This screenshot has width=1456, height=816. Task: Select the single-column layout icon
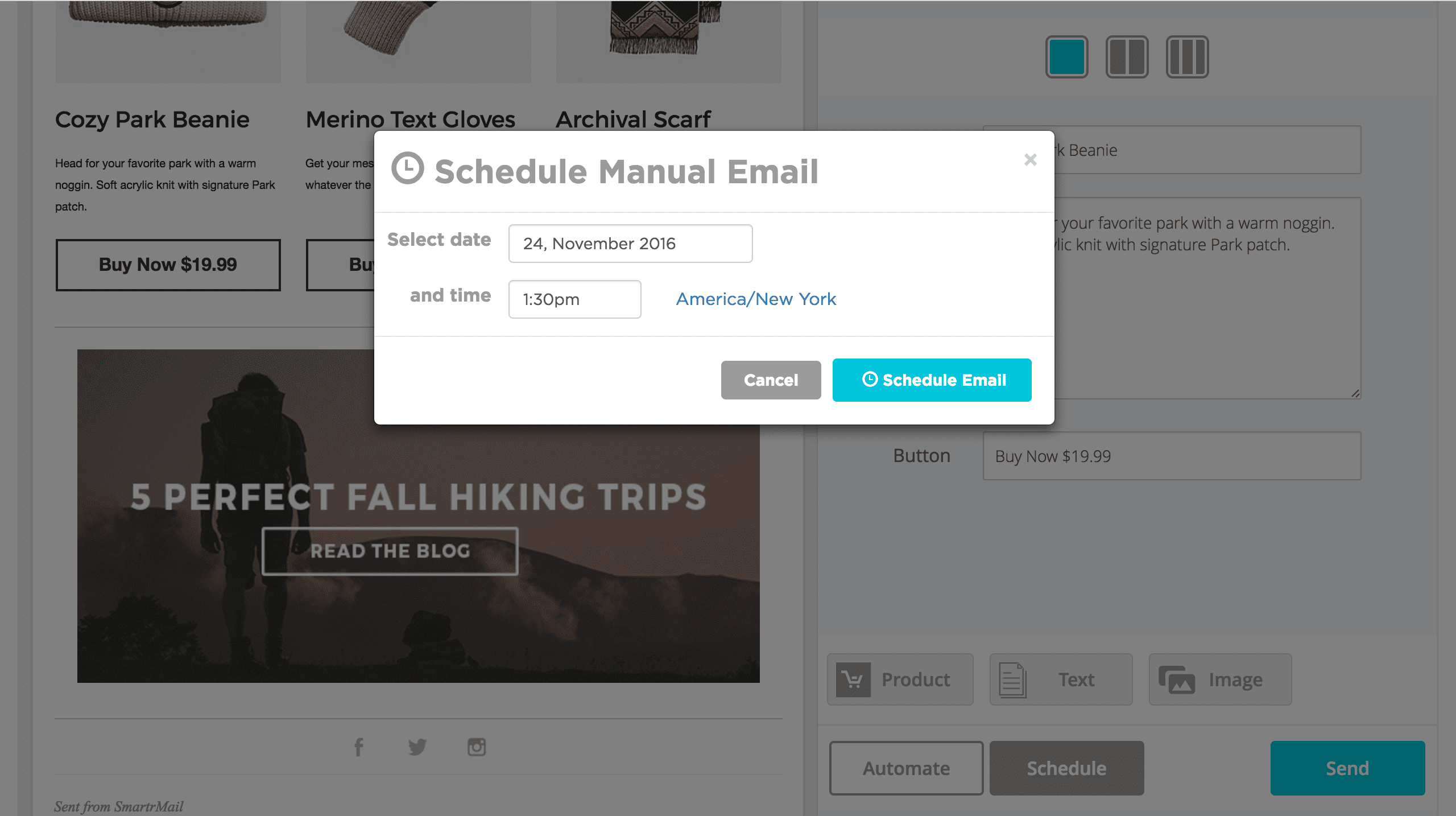(x=1066, y=57)
